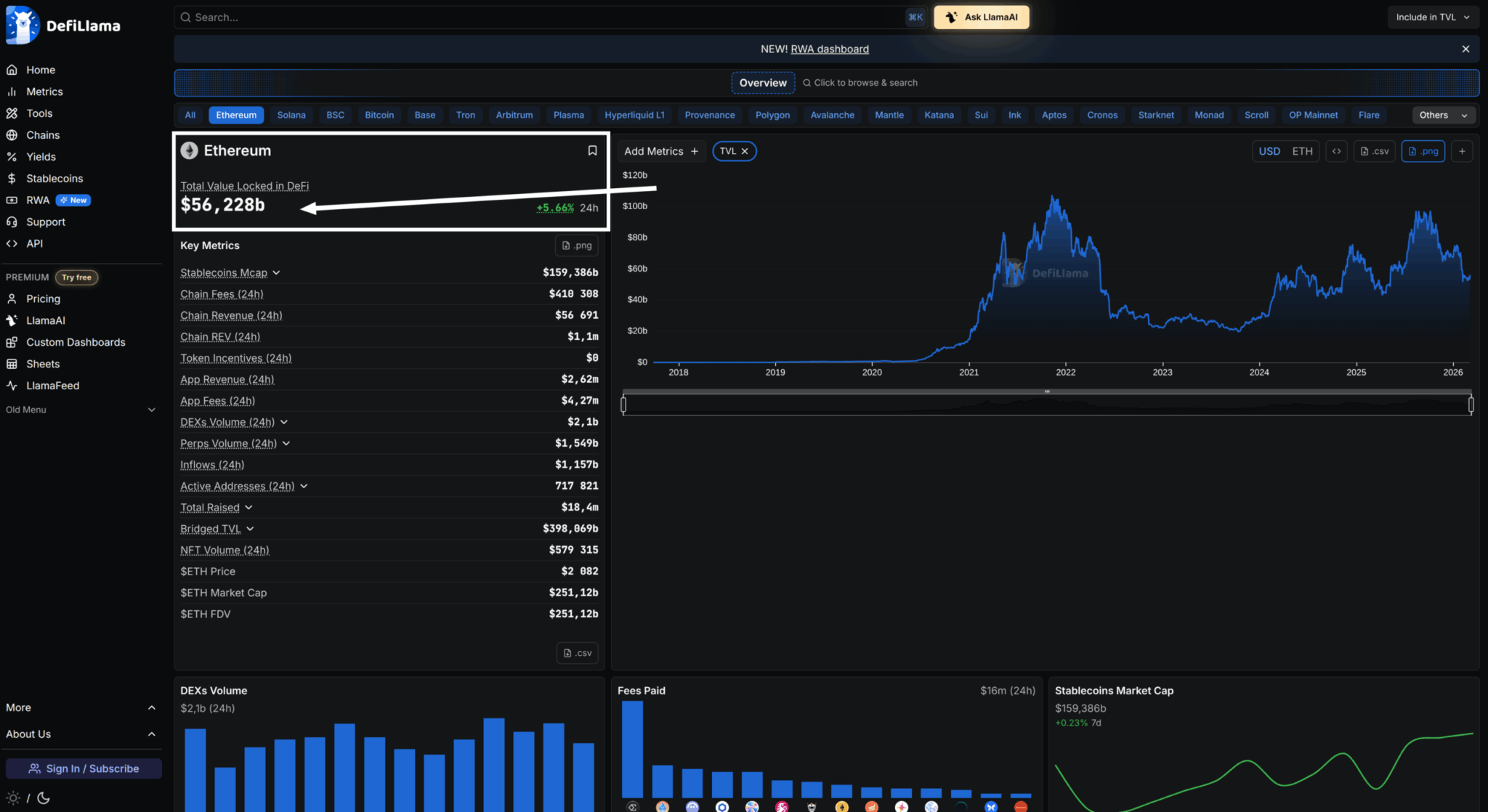
Task: Switch chart denomination to ETH
Action: click(x=1302, y=151)
